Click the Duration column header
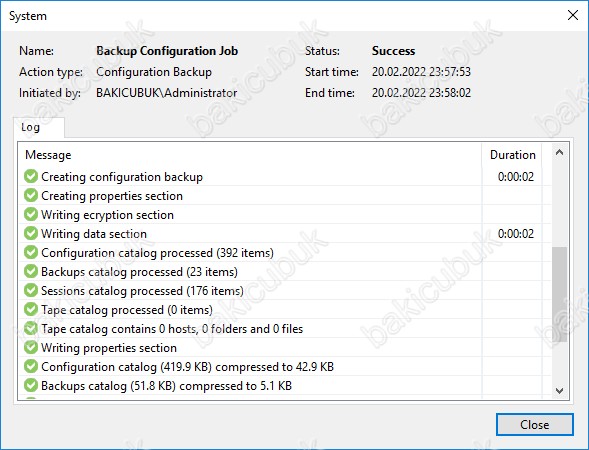Screen dimensions: 589x450 512,155
